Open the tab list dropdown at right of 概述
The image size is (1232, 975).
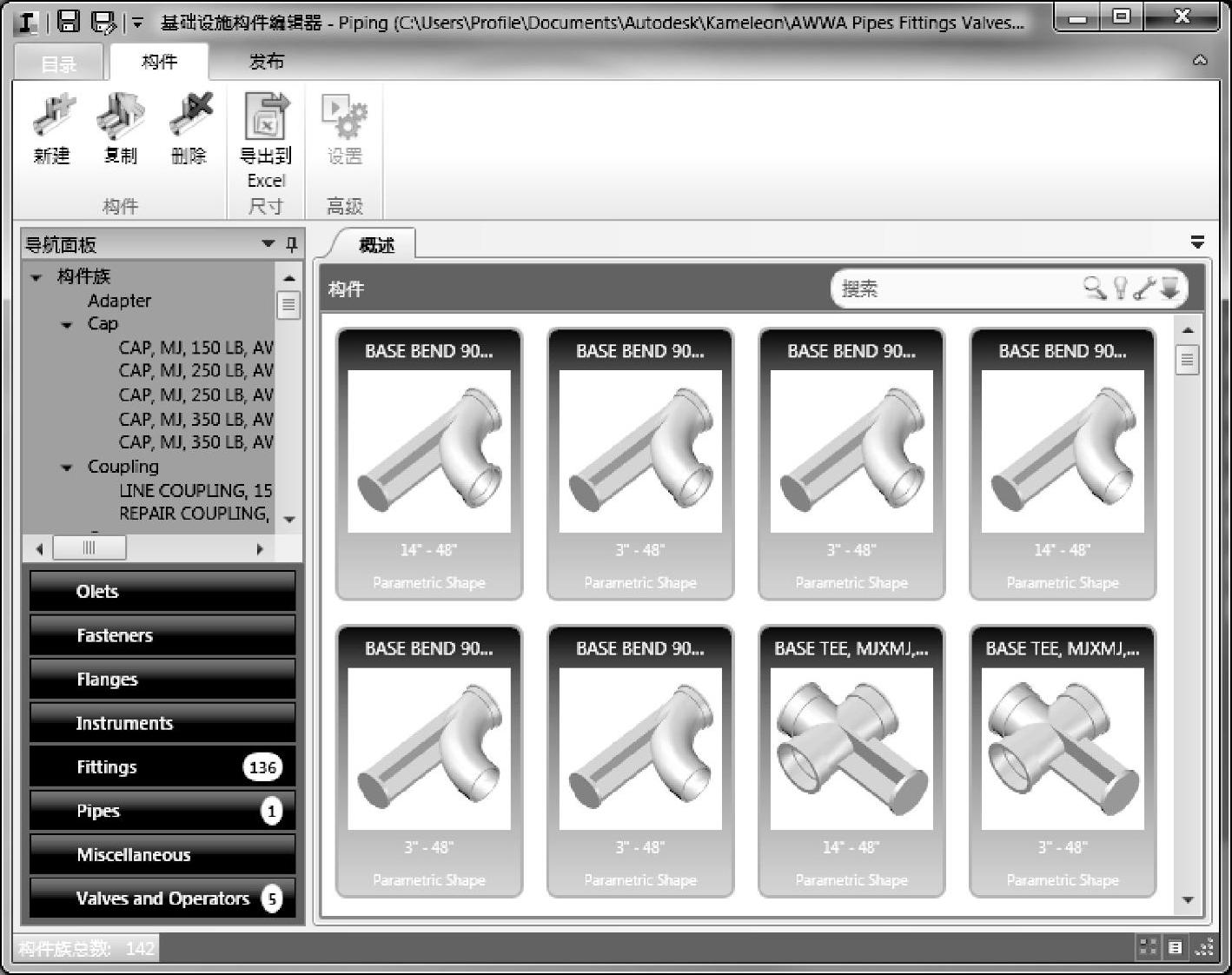pyautogui.click(x=1197, y=242)
